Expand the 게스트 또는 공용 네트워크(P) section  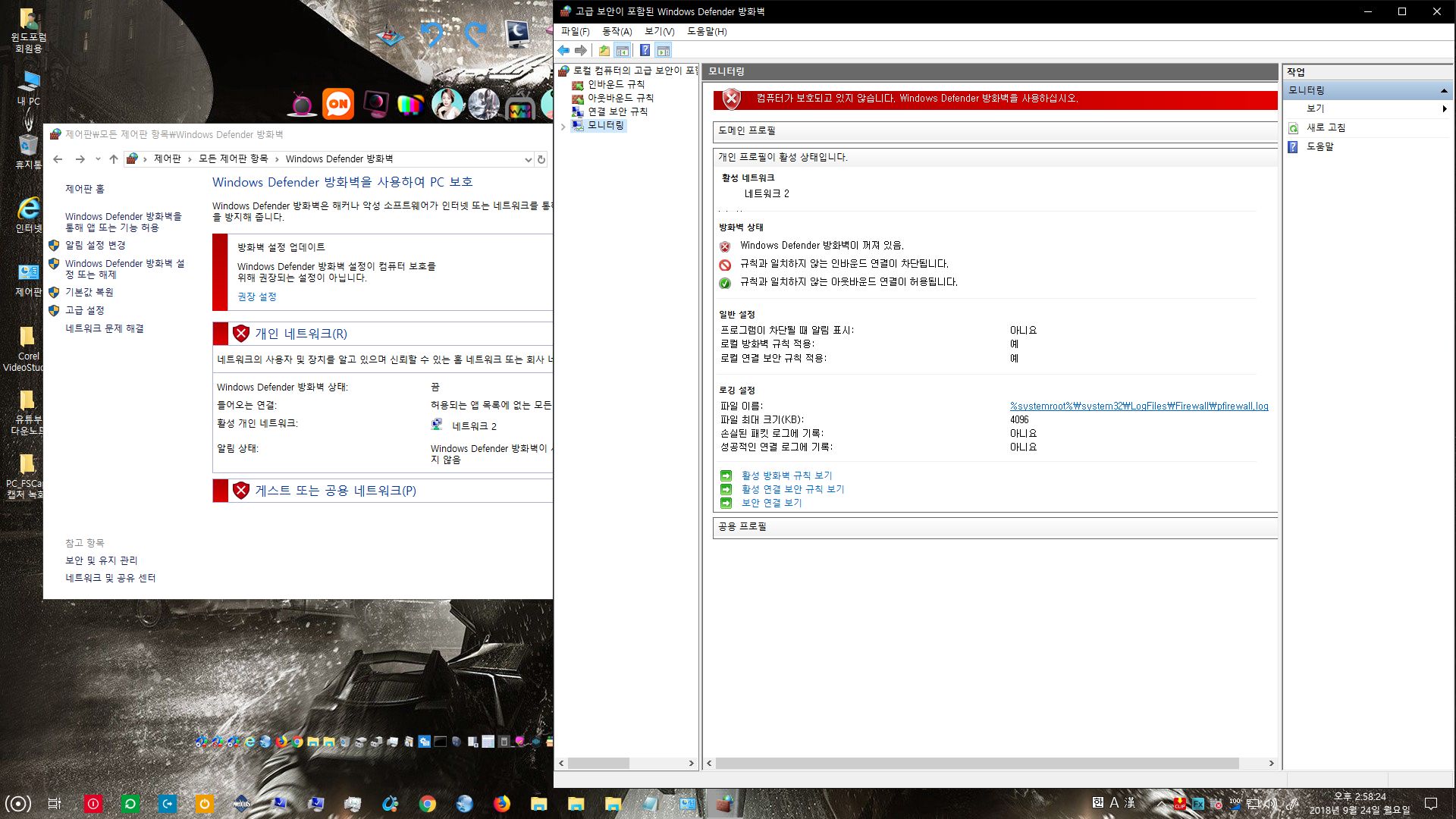(336, 491)
